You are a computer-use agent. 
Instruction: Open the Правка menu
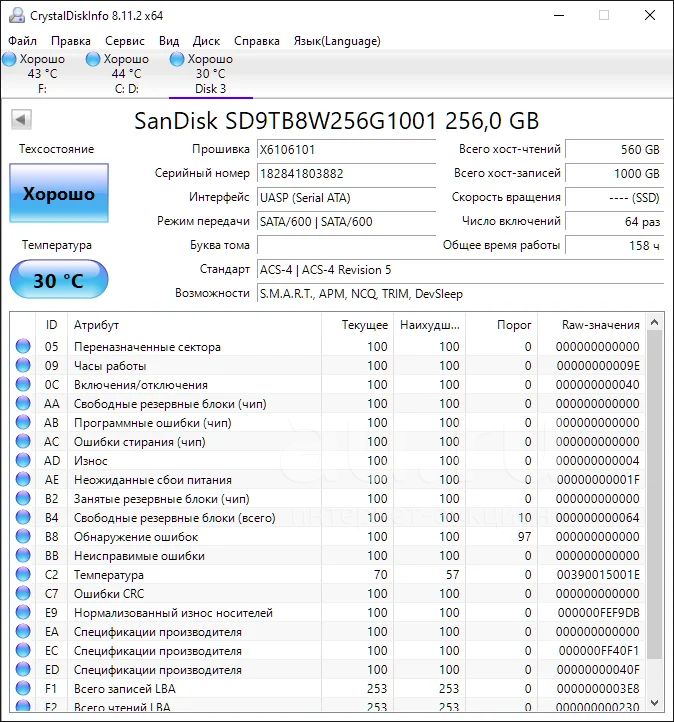click(x=70, y=41)
